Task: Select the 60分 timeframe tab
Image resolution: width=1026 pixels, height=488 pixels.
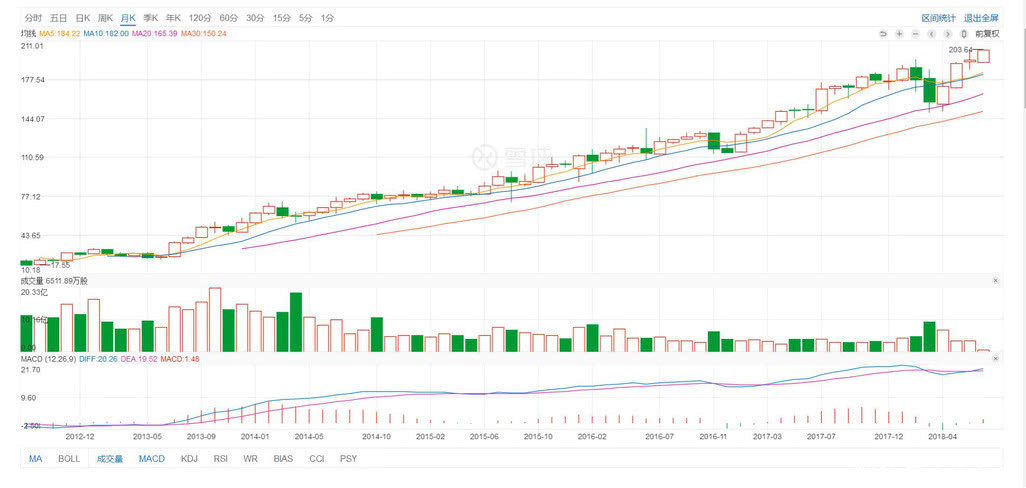Action: 229,18
